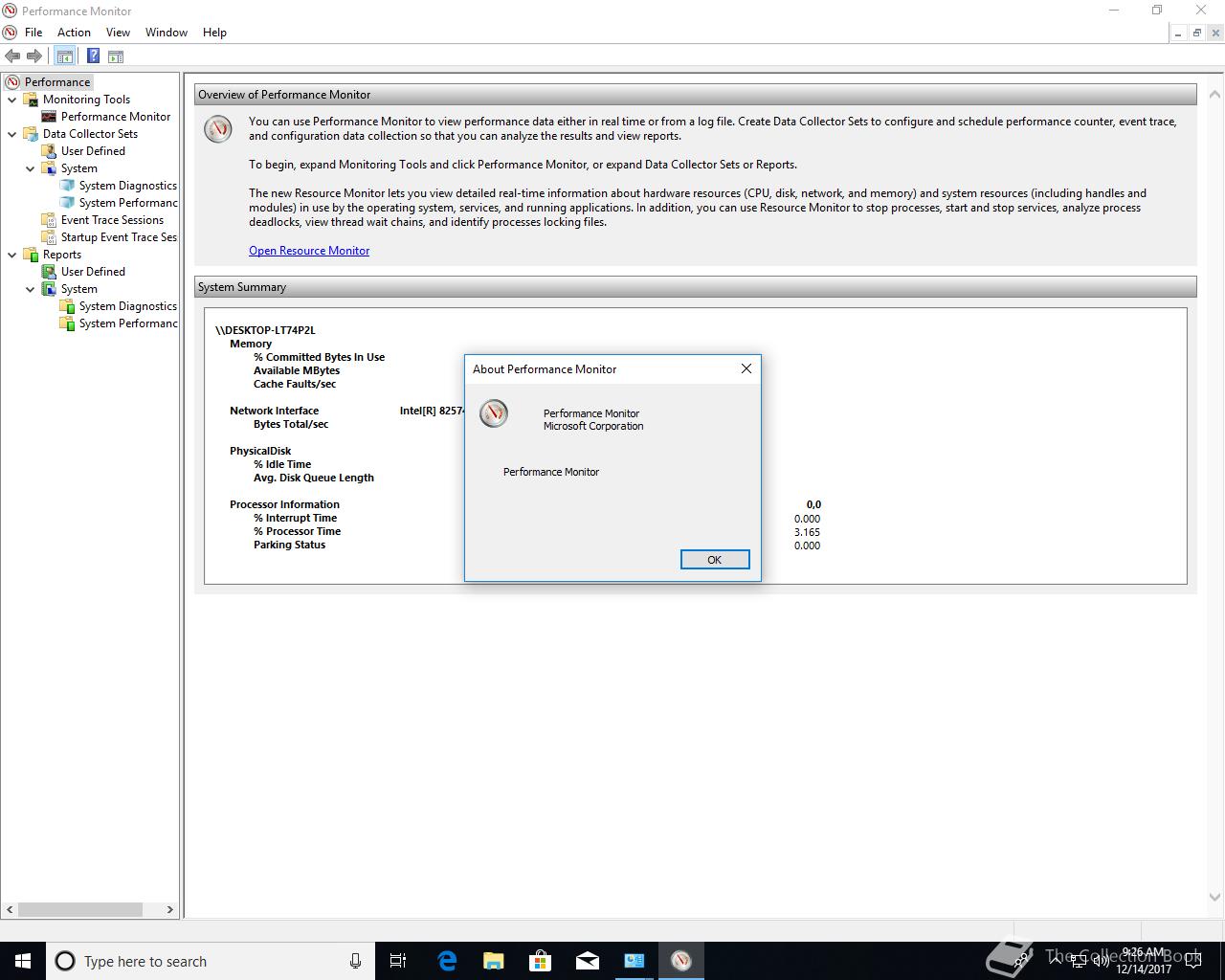
Task: Click "Avg. Disk Queue Length" counter text
Action: click(x=314, y=478)
